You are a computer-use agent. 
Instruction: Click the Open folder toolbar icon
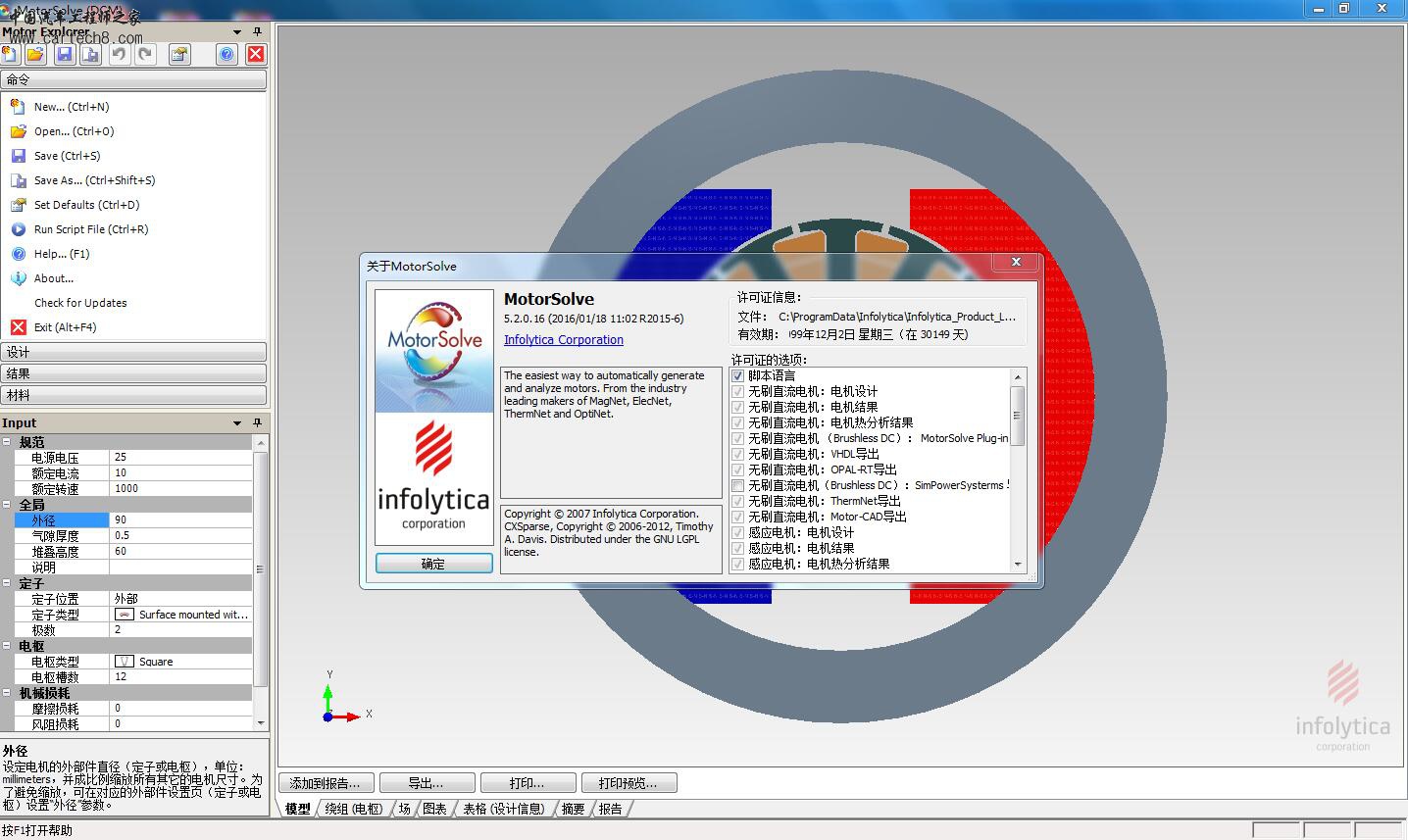coord(35,54)
